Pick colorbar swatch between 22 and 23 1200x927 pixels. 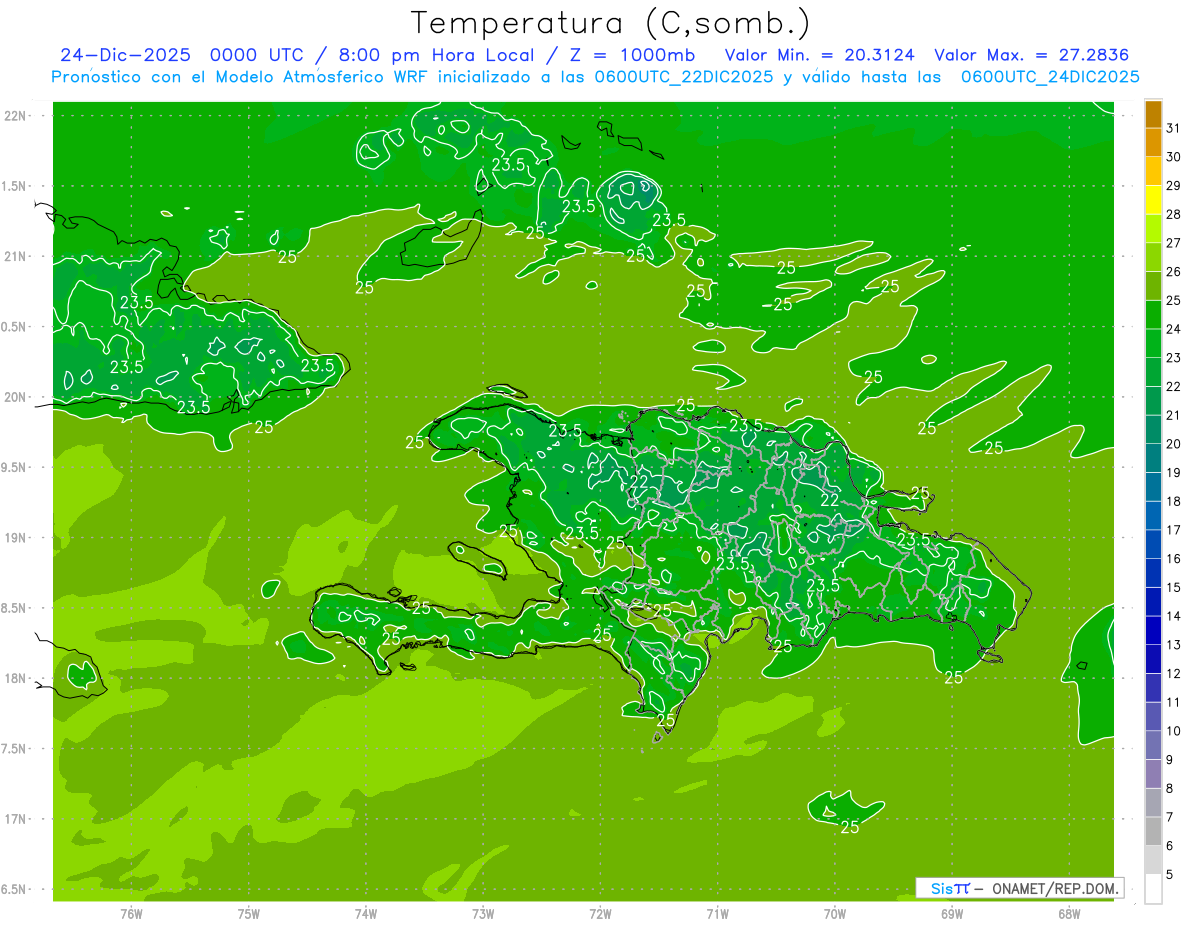coord(1153,372)
